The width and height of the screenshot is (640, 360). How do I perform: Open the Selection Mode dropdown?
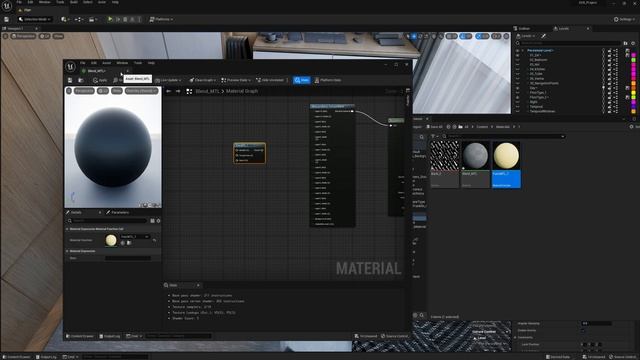click(35, 19)
